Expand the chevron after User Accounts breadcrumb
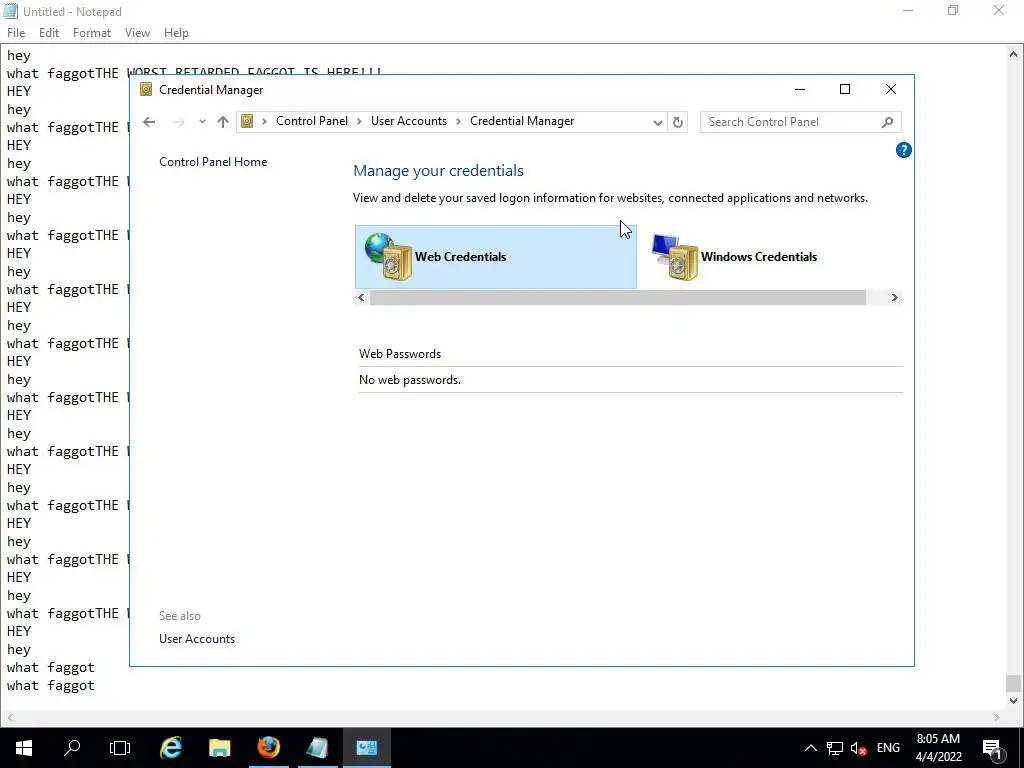Viewport: 1024px width, 768px height. tap(458, 121)
